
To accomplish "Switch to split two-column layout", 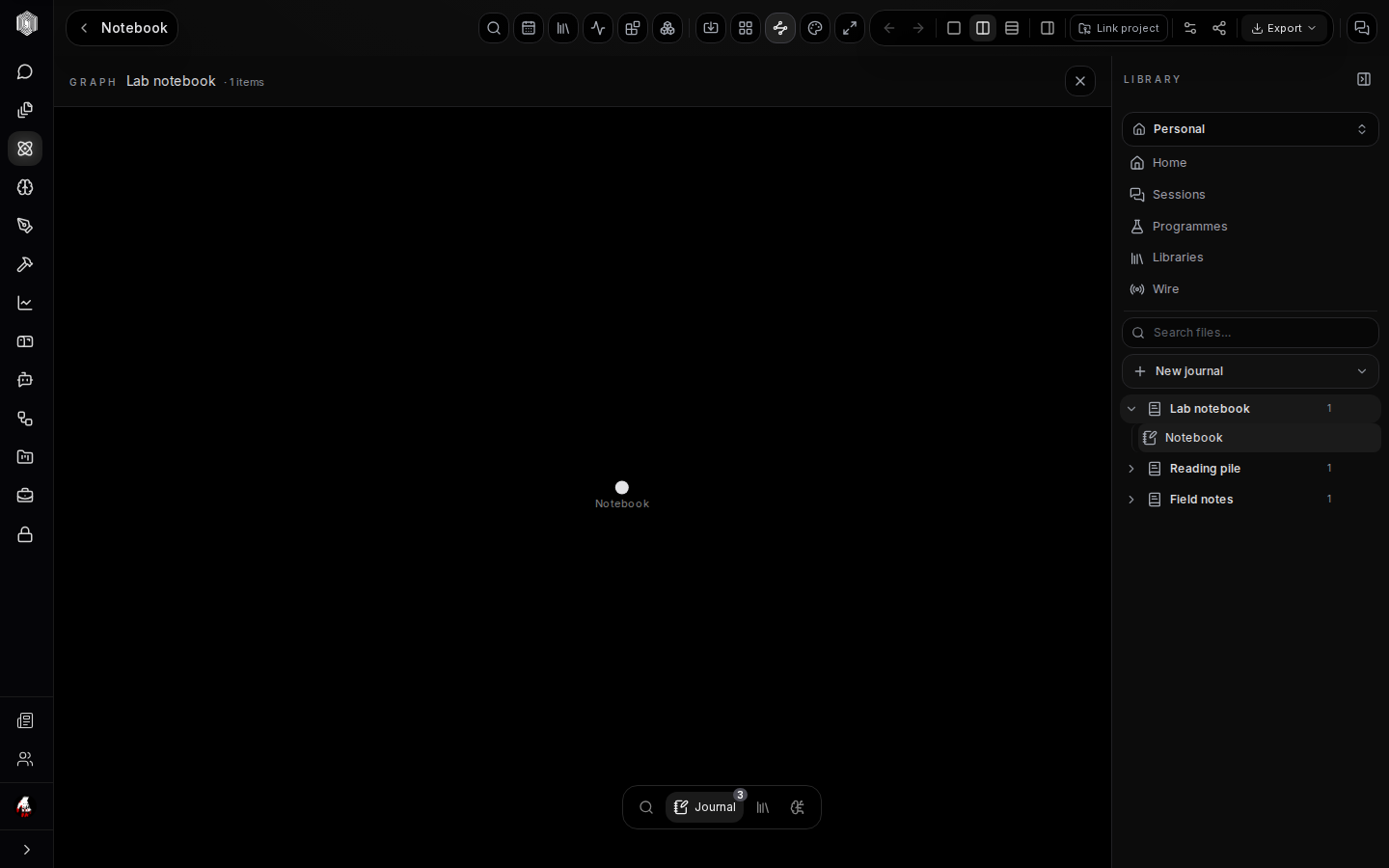I will 983,28.
